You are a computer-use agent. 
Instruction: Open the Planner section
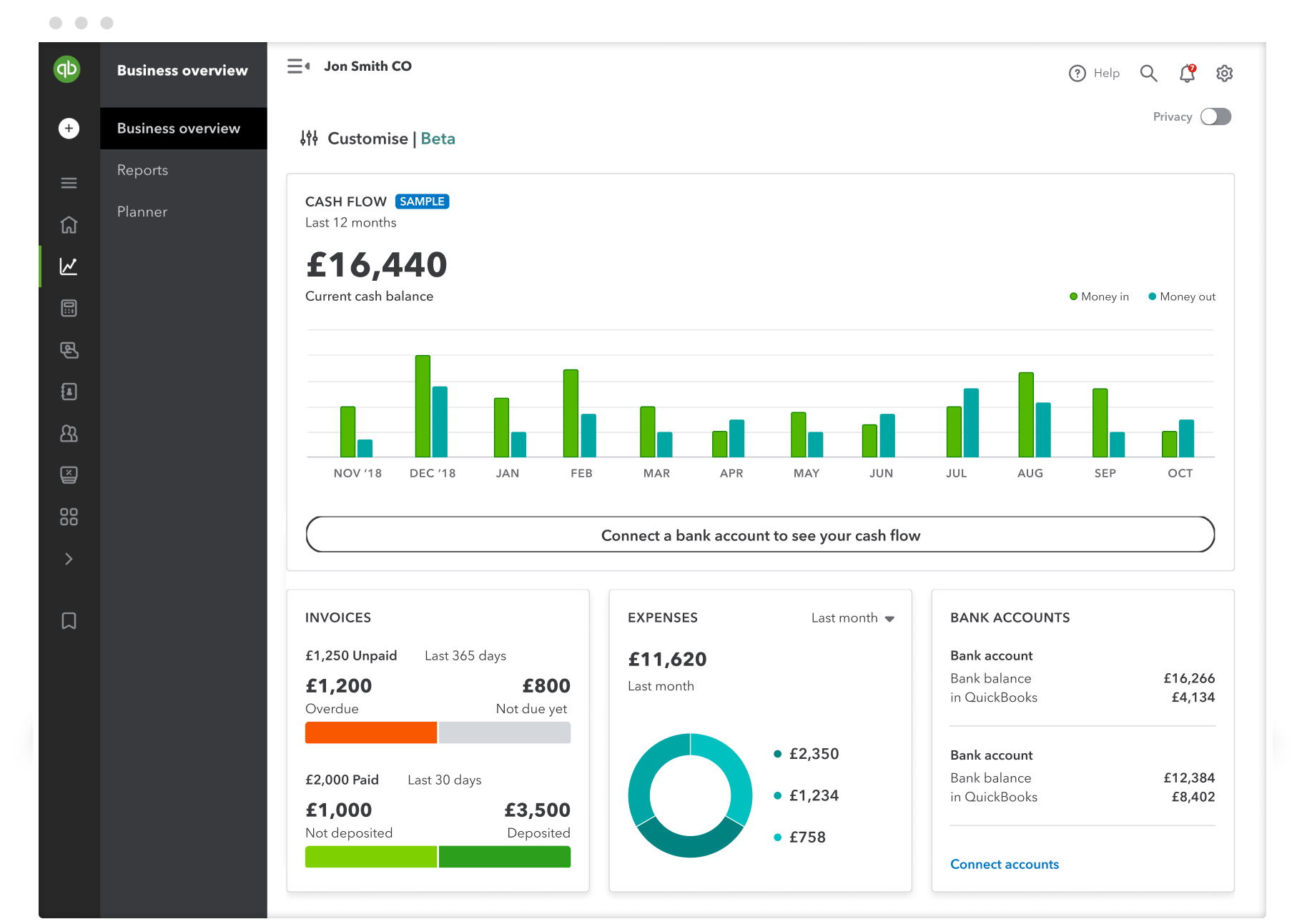pyautogui.click(x=141, y=212)
